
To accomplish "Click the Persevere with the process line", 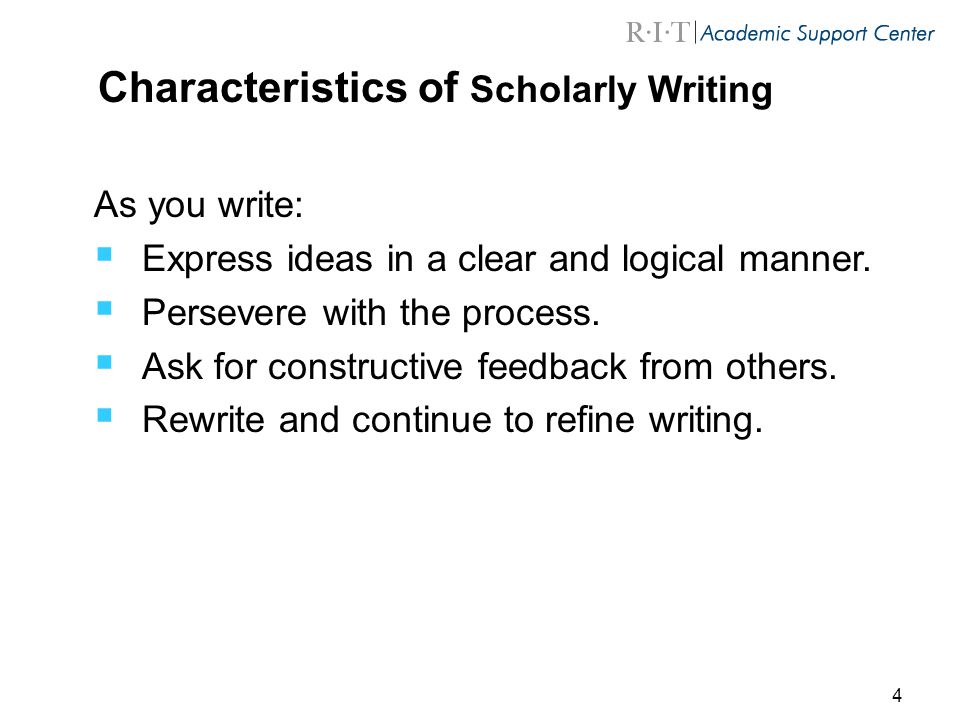I will coord(370,313).
